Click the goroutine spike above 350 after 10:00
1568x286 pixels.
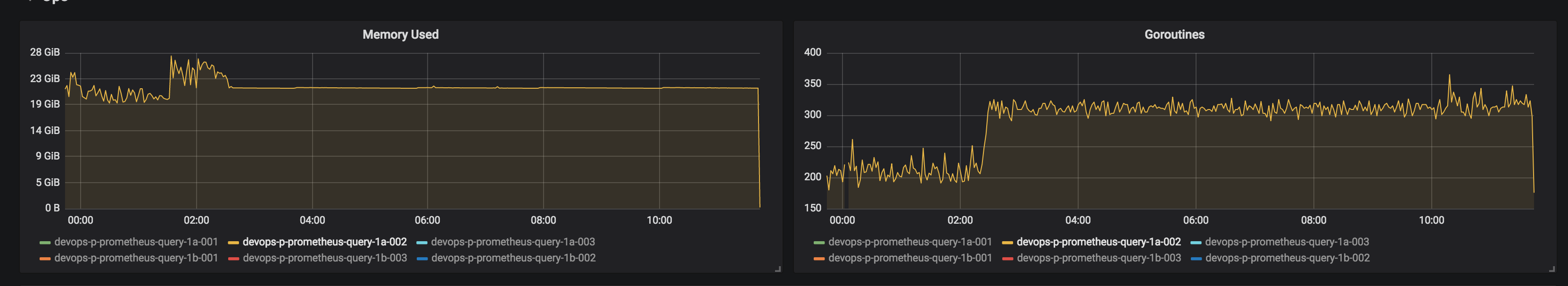pyautogui.click(x=1449, y=76)
